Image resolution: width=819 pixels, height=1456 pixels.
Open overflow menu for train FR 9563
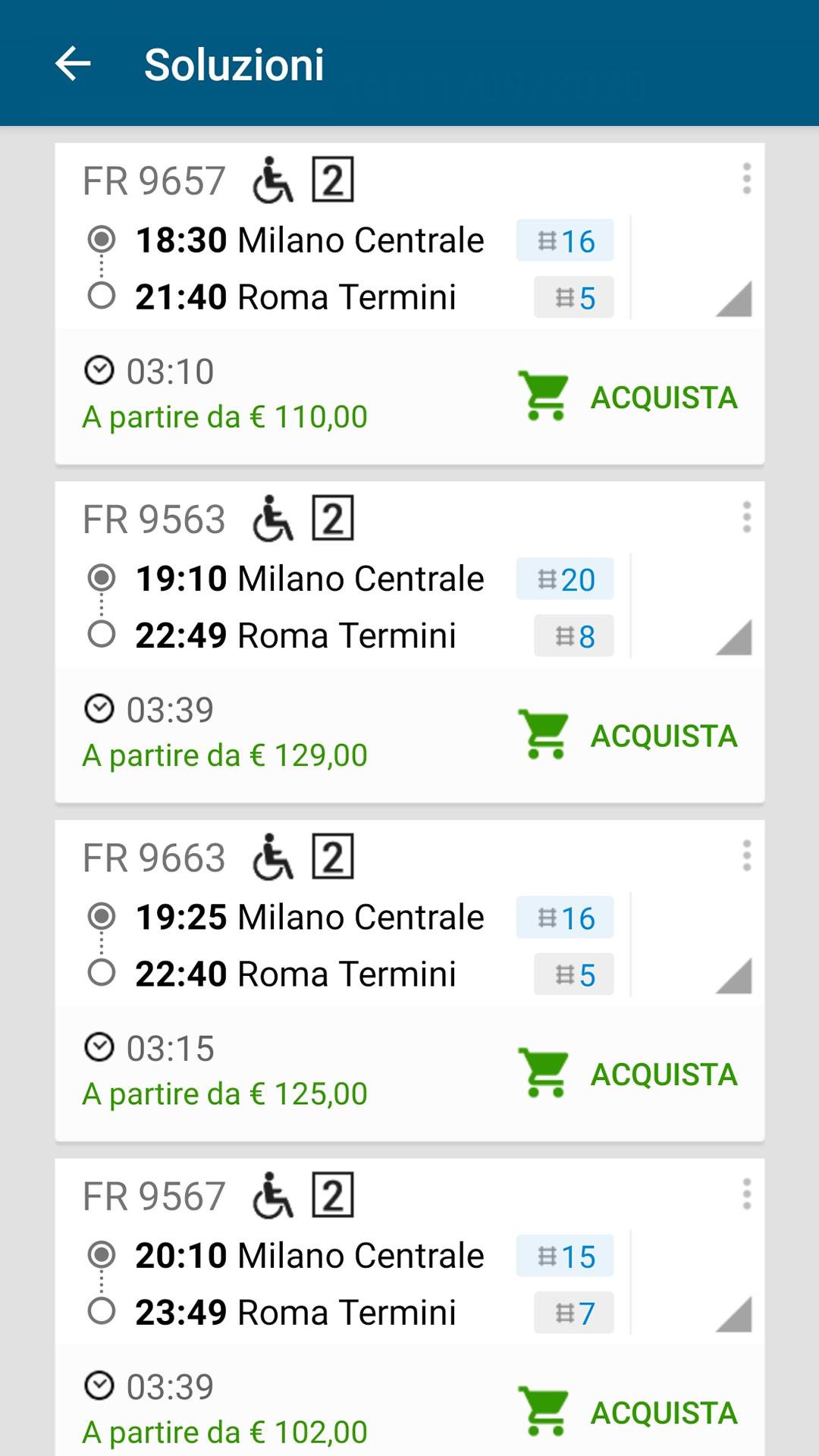tap(746, 518)
